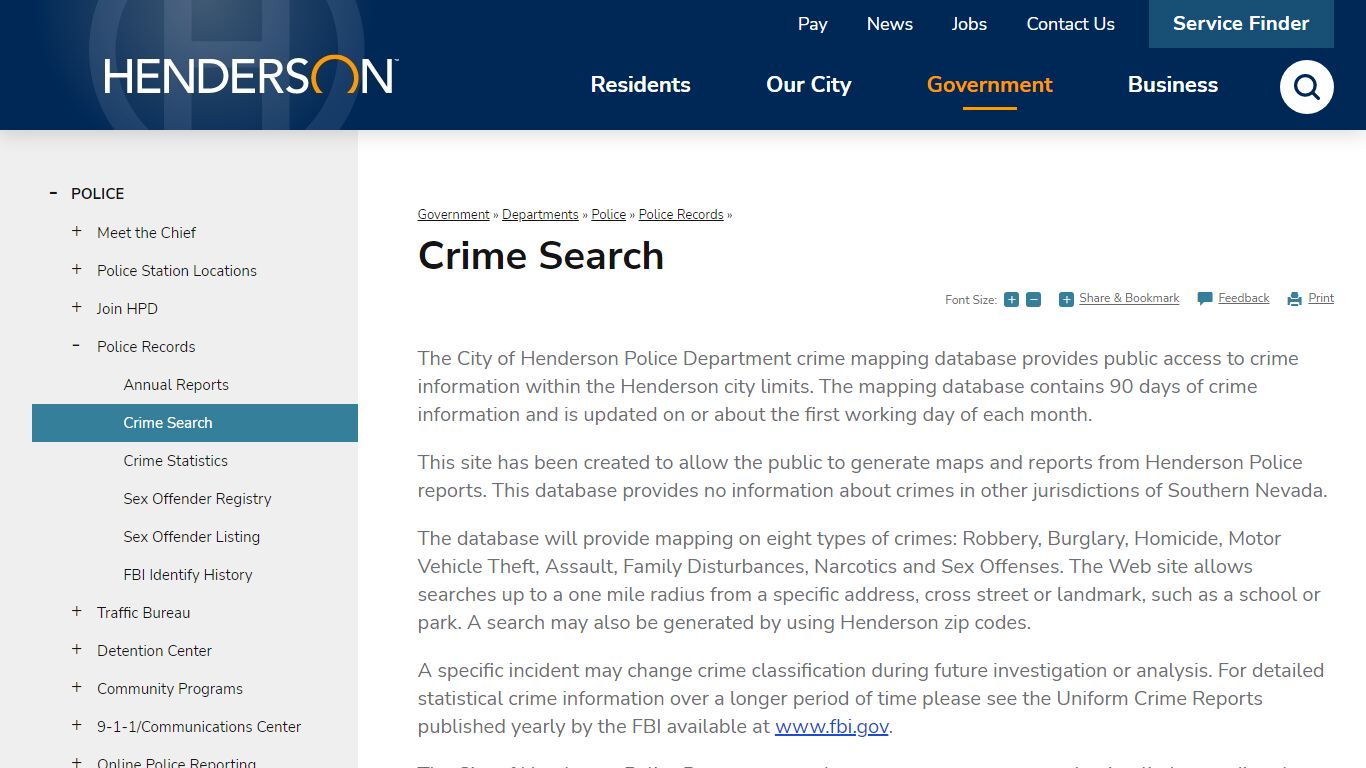Collapse the POLICE section

click(53, 193)
